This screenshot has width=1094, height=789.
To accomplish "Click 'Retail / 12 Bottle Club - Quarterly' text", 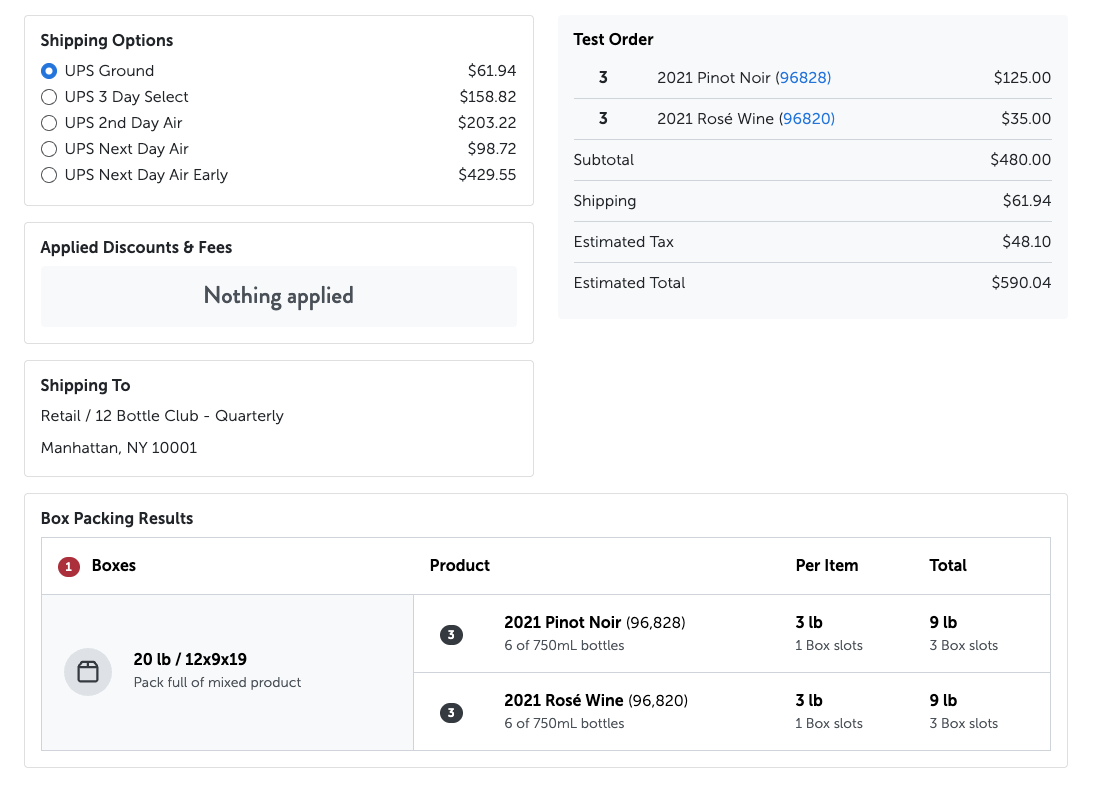I will [x=162, y=416].
